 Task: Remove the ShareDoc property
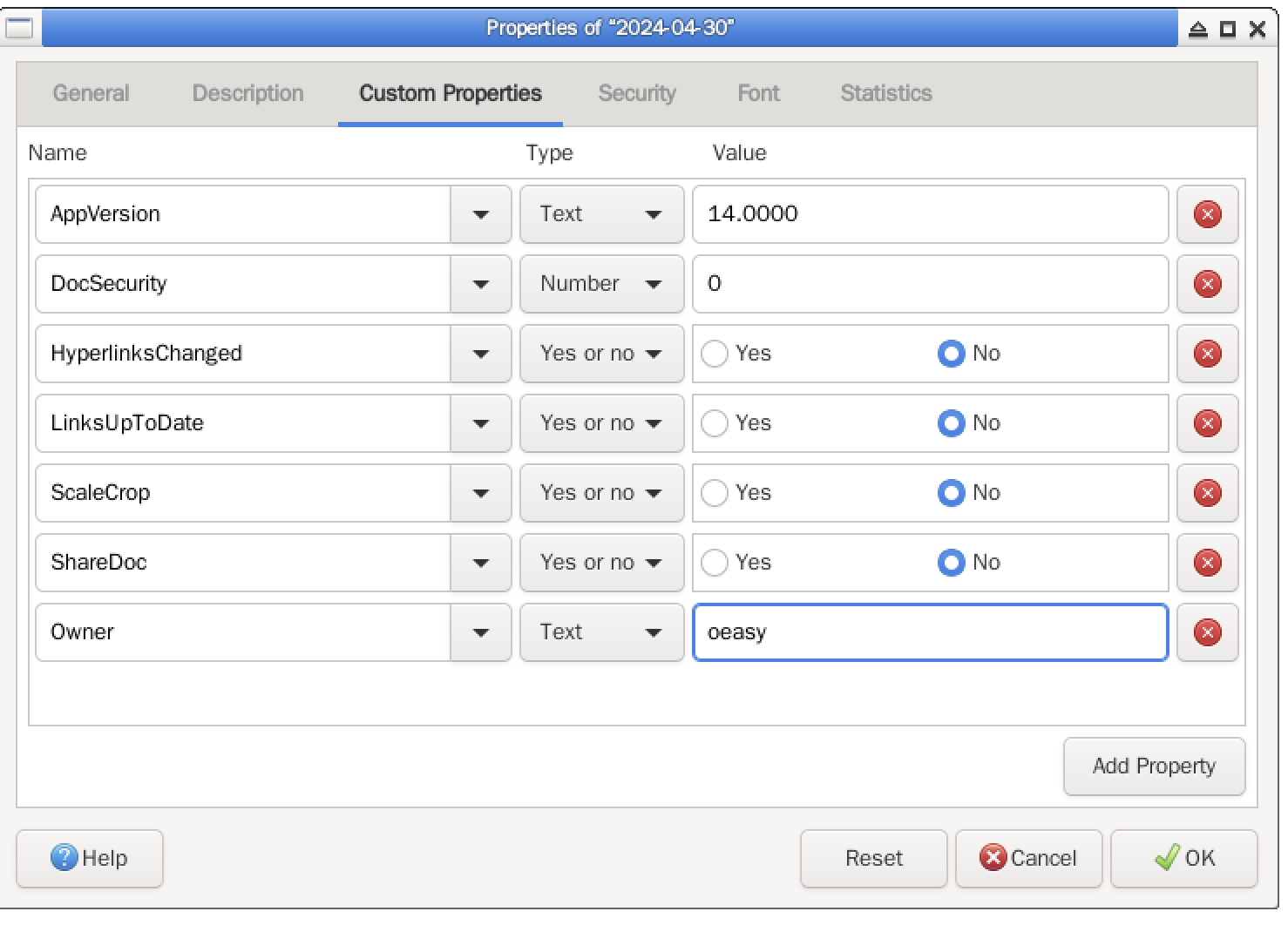pos(1207,563)
